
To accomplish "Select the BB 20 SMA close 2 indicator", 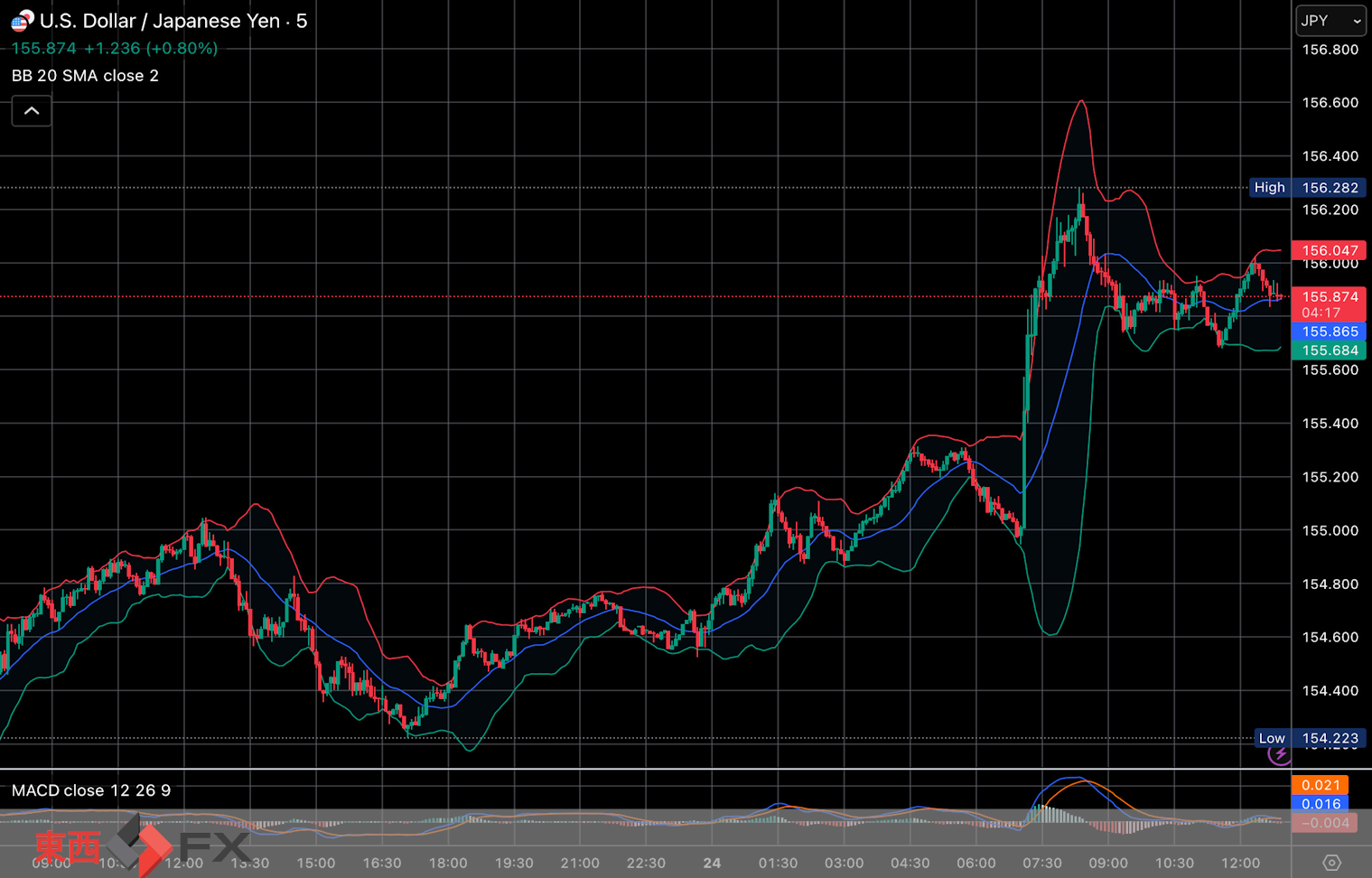I will click(85, 76).
